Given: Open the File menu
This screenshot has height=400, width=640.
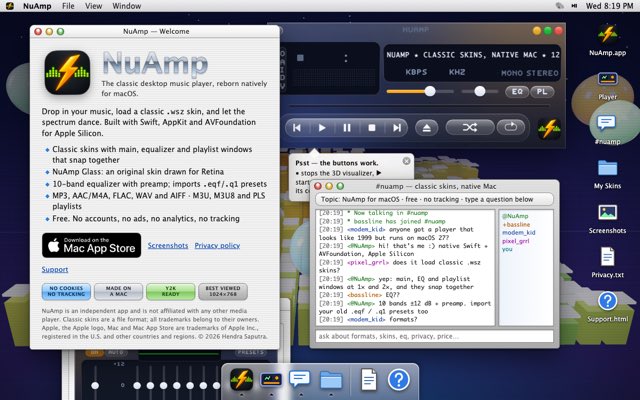Looking at the screenshot, I should click(x=68, y=6).
